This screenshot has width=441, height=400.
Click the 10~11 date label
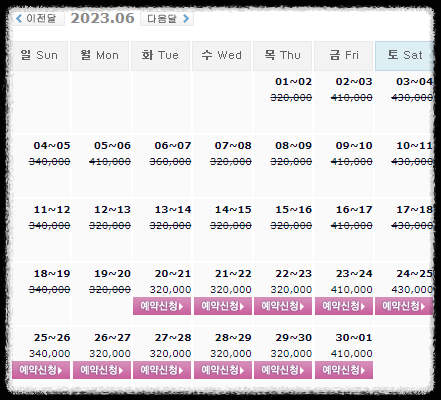(414, 146)
